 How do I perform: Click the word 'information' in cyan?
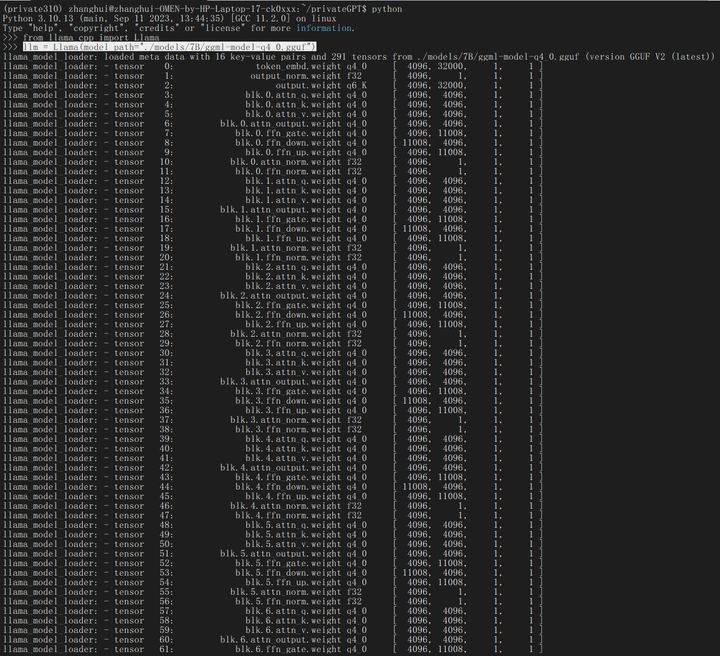(324, 28)
